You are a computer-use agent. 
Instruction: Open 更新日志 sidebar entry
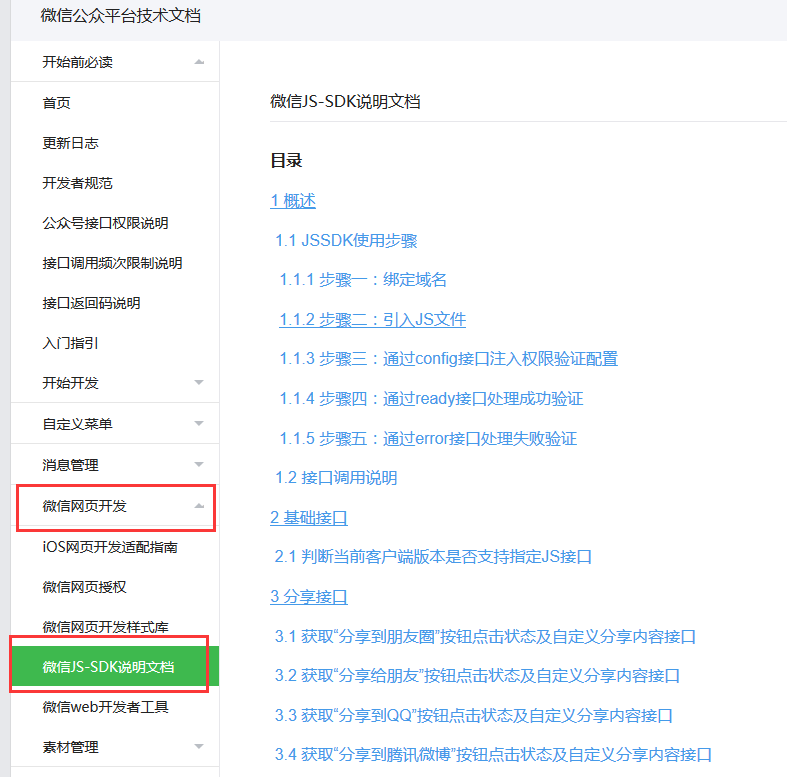point(70,143)
